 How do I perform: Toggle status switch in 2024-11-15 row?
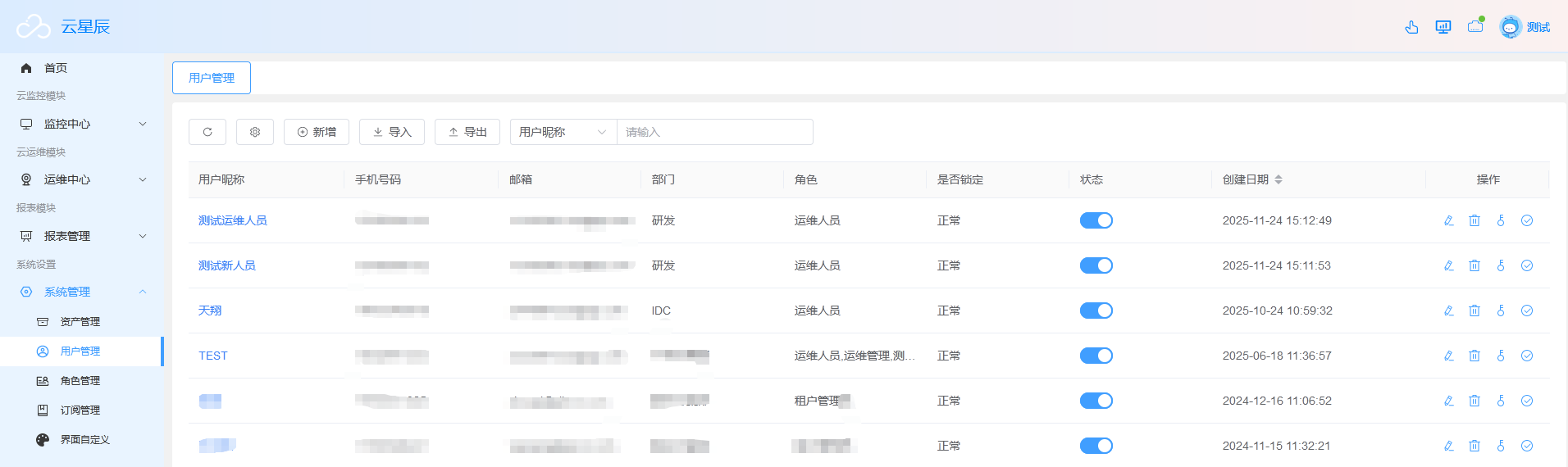1096,446
